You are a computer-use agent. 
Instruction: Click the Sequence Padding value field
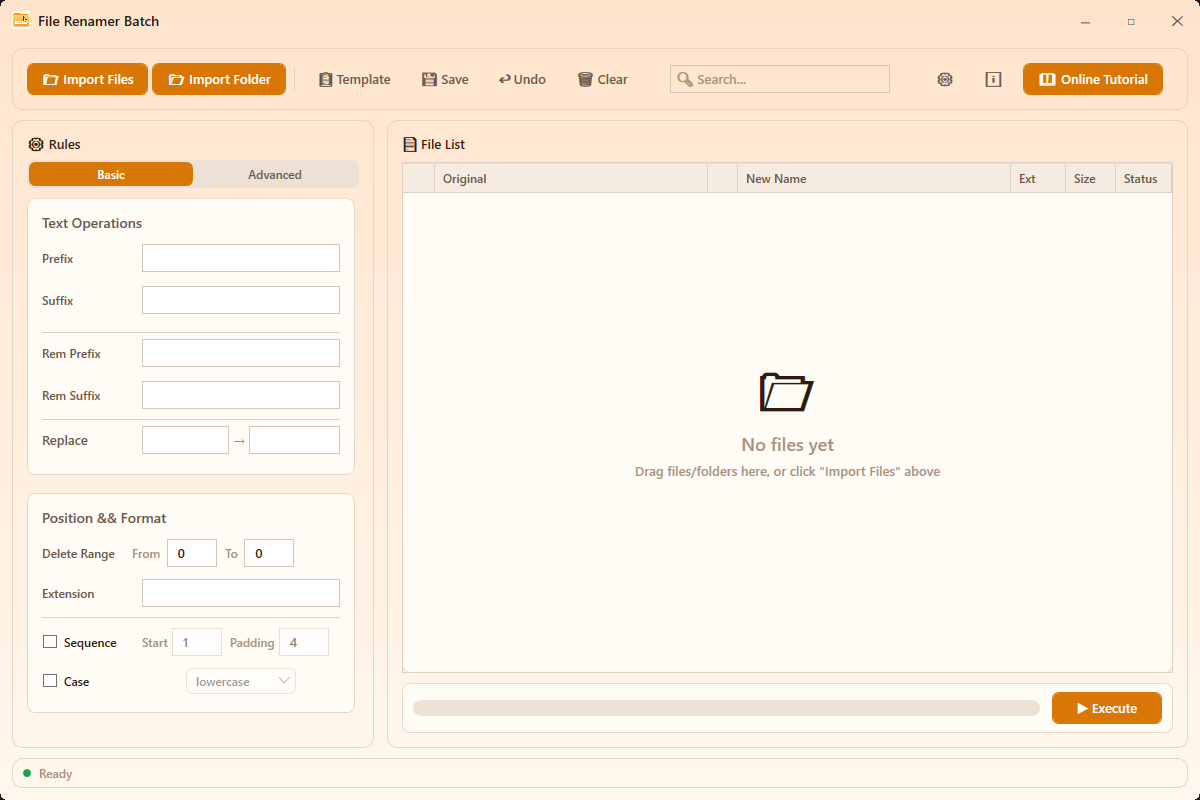(304, 642)
